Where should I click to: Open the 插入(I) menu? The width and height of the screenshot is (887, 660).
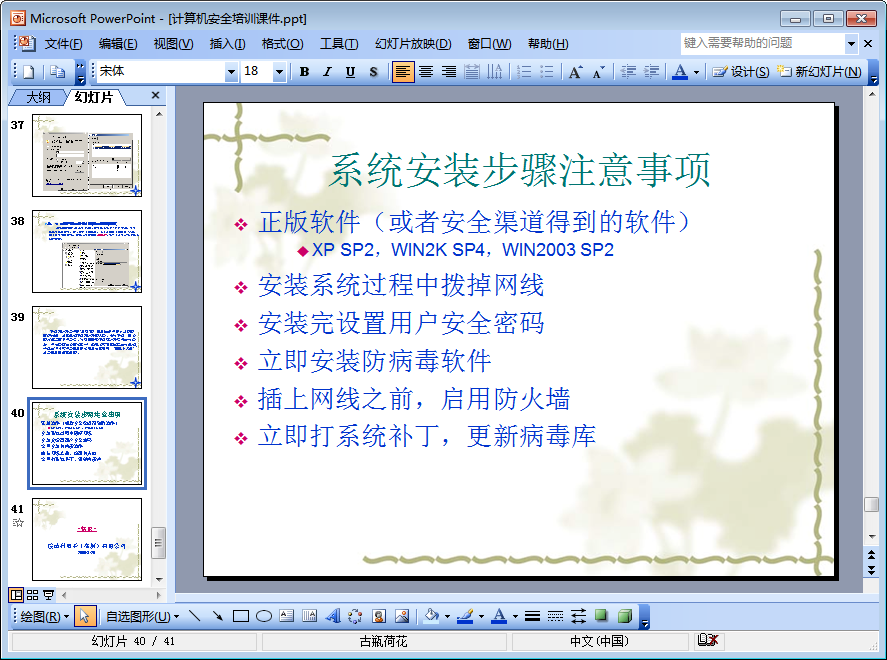pos(227,44)
